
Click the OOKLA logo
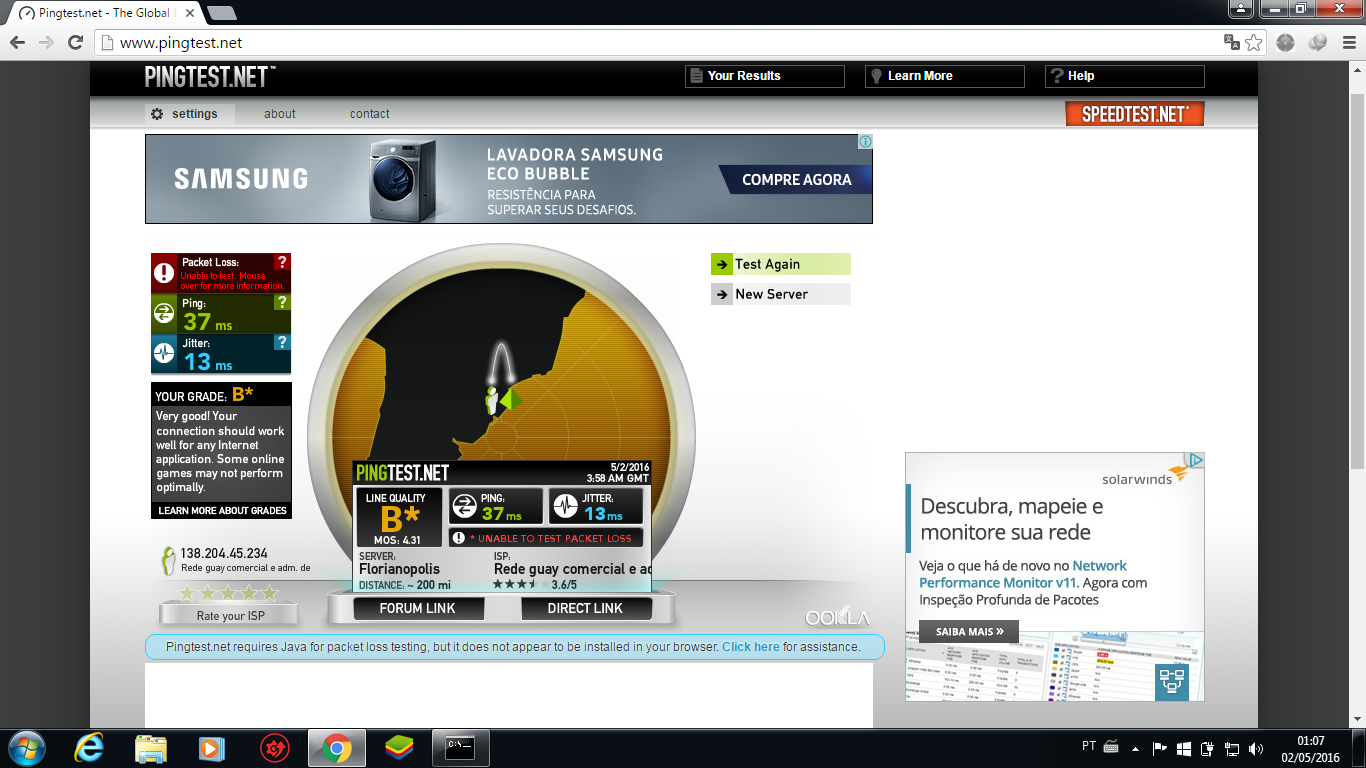pyautogui.click(x=838, y=617)
